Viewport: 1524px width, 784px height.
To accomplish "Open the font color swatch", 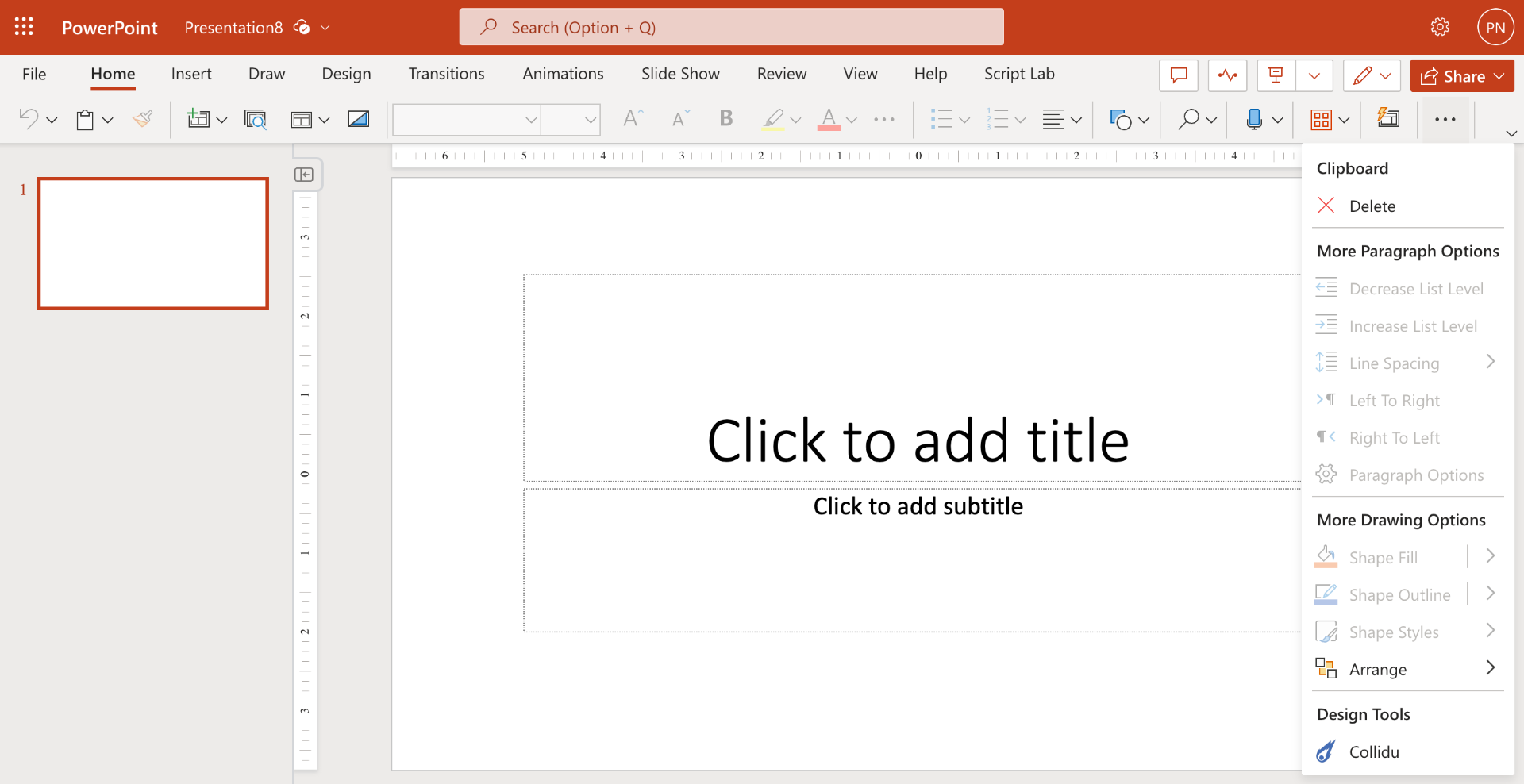I will 829,119.
